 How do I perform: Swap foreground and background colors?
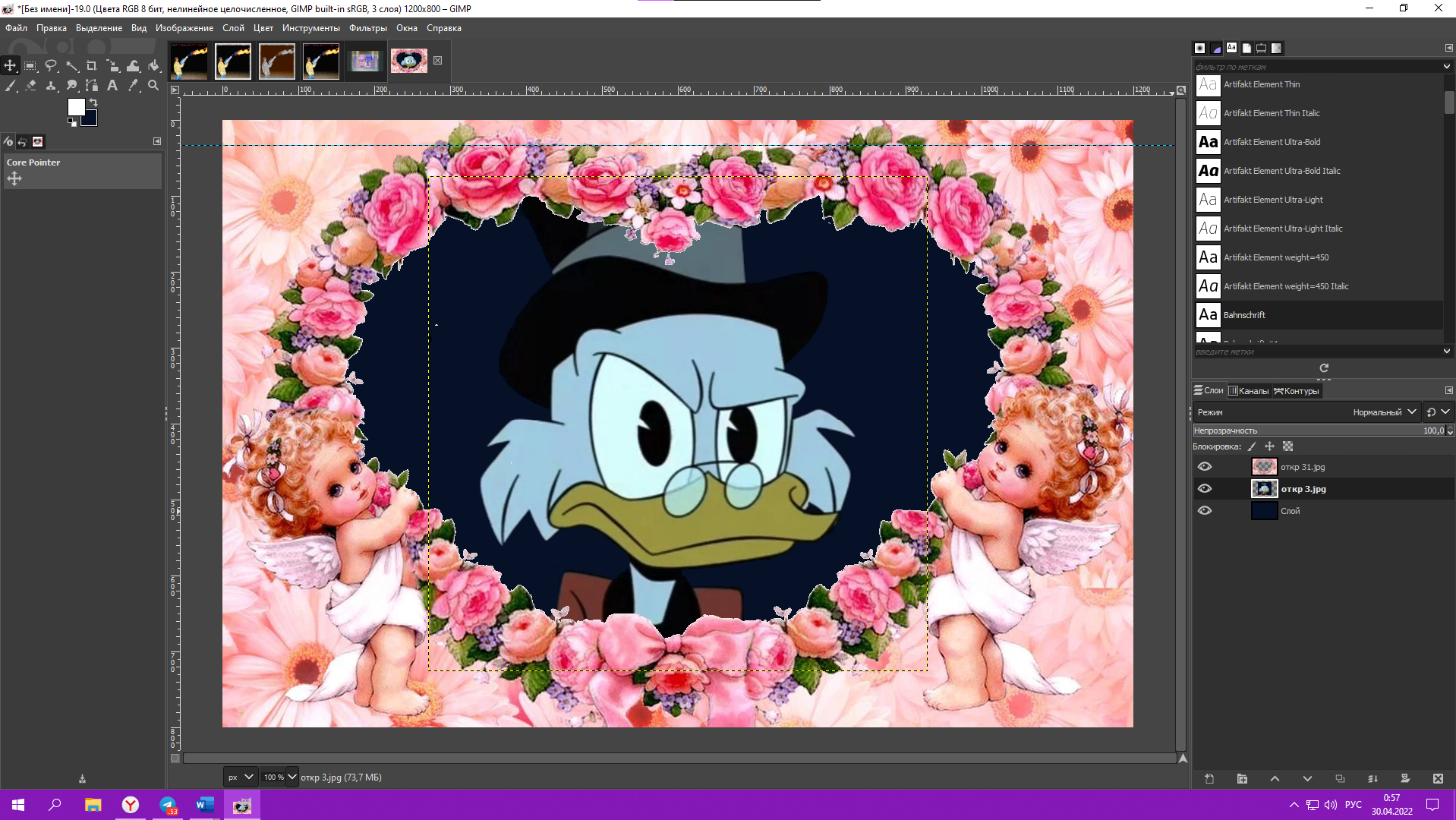point(93,102)
